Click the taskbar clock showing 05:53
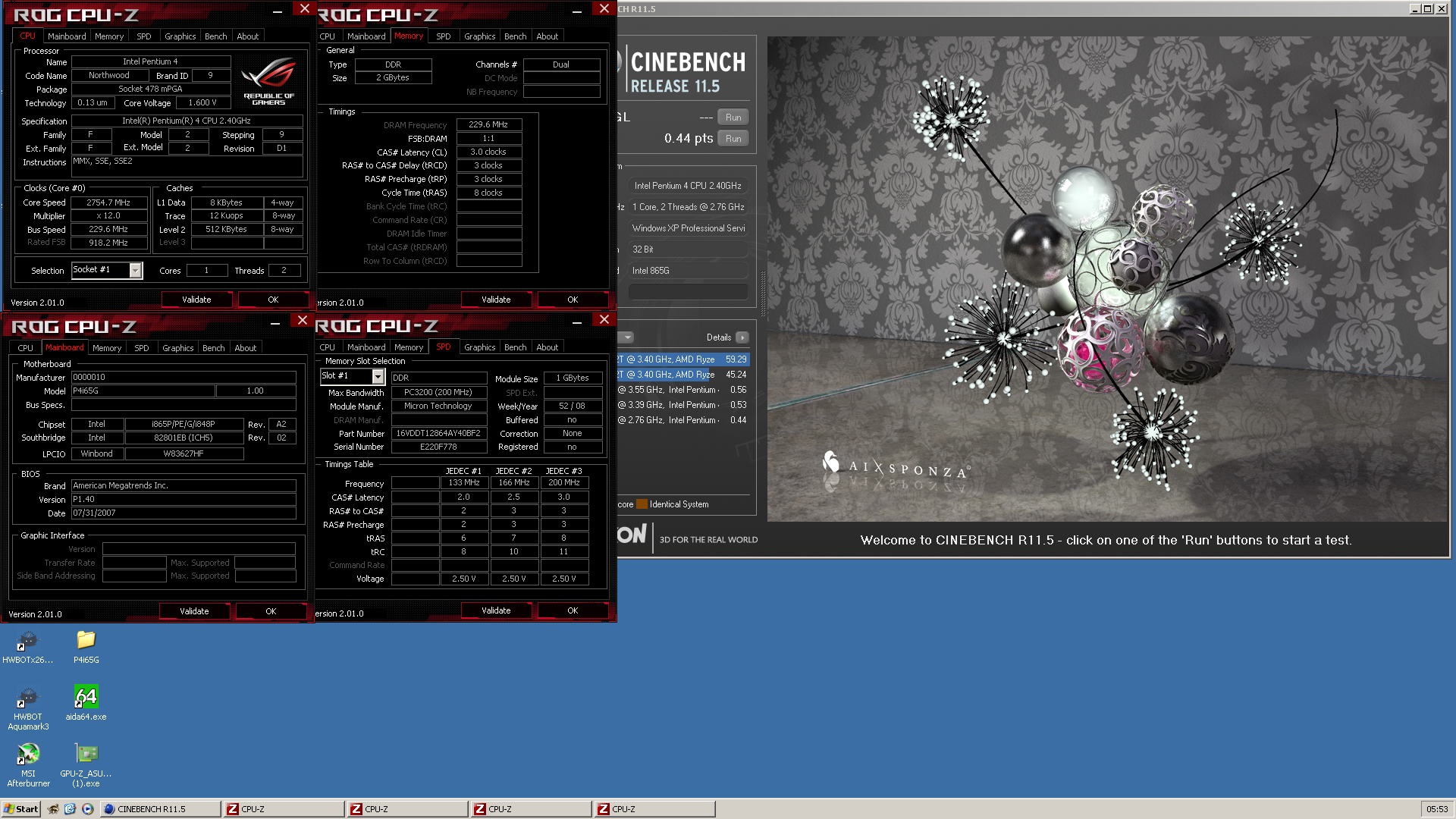 point(1437,809)
